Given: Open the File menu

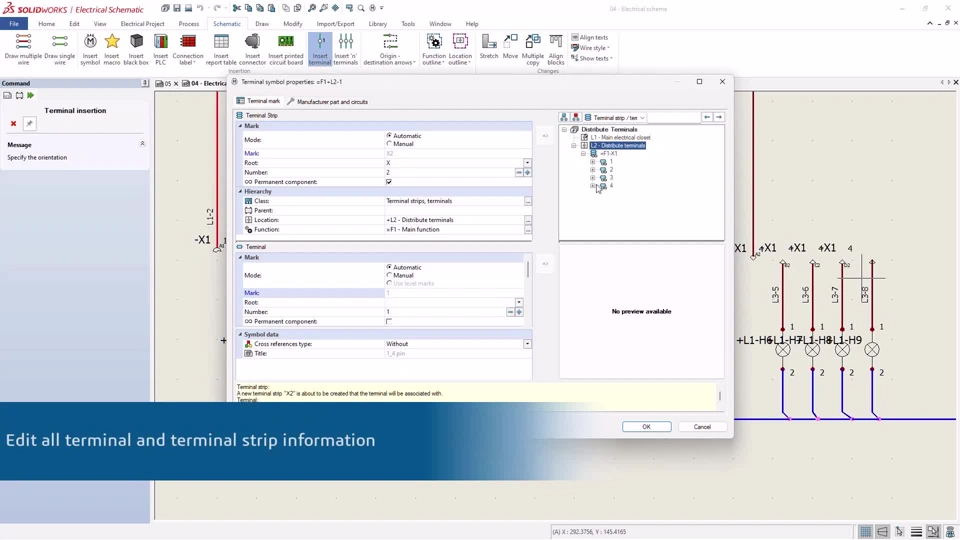Looking at the screenshot, I should [13, 24].
